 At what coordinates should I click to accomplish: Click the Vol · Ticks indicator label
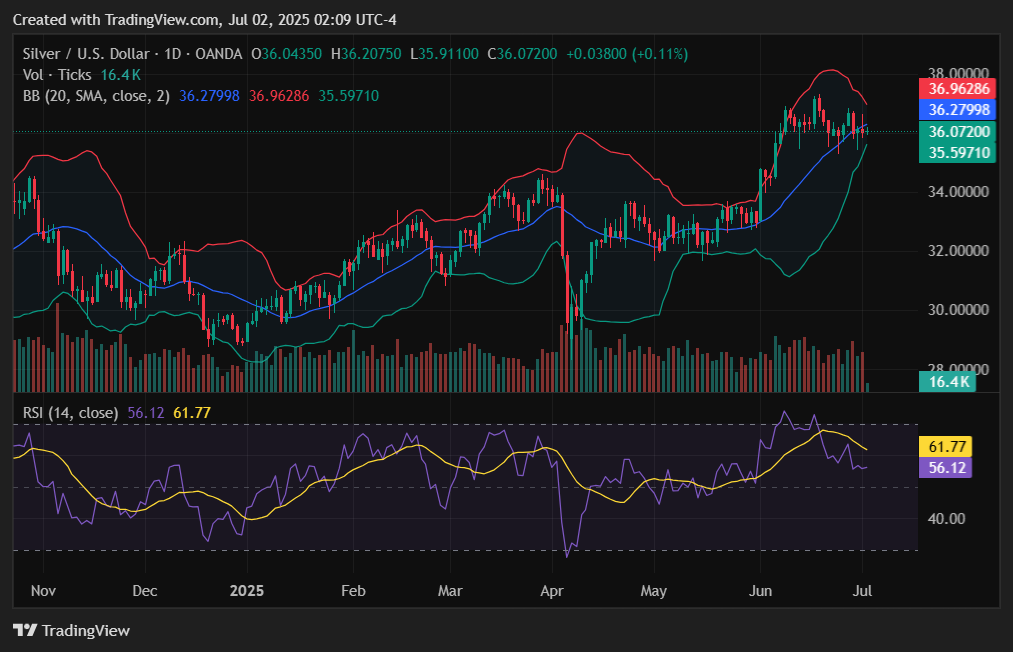(x=57, y=75)
